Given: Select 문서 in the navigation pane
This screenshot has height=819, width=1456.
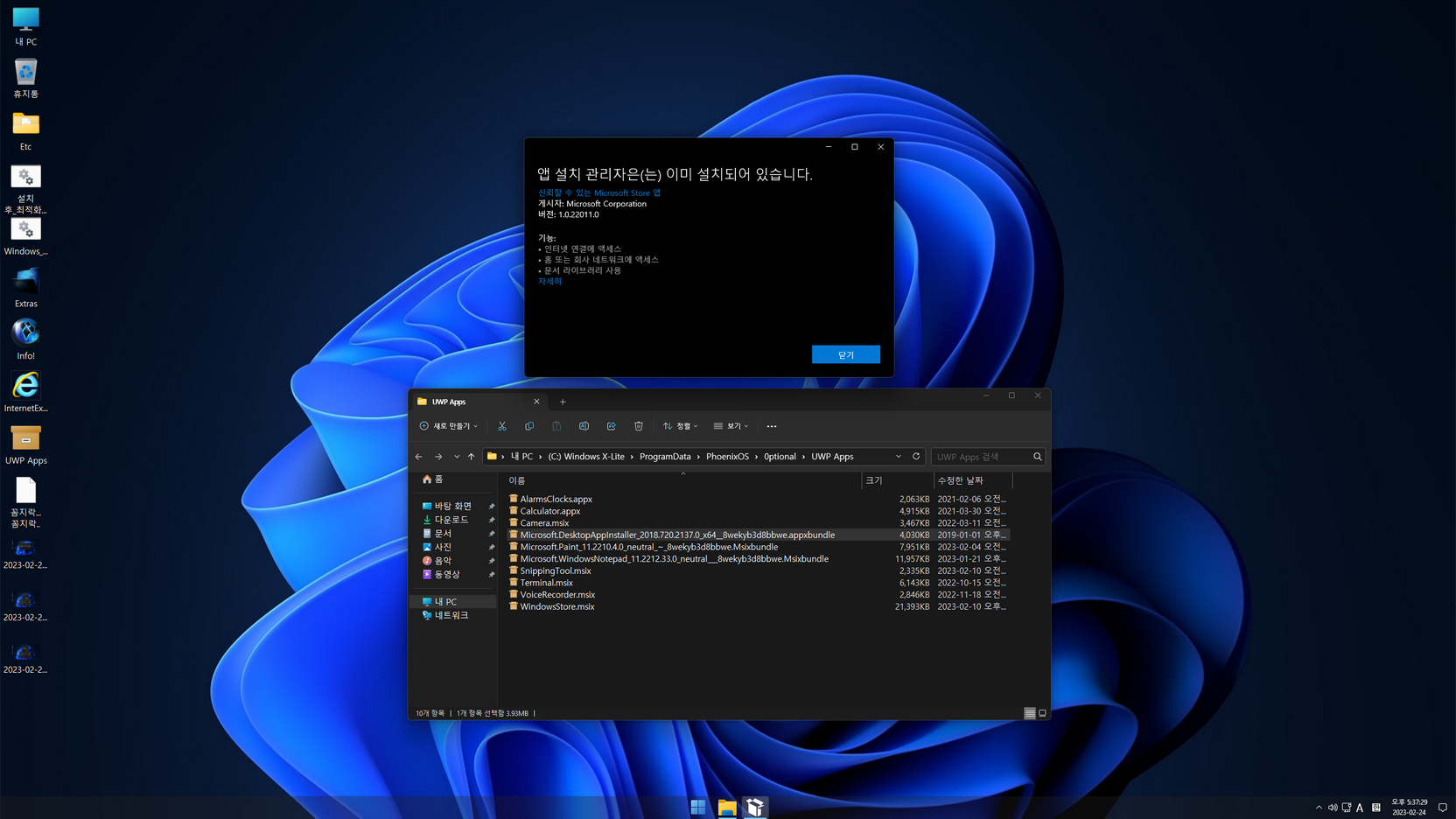Looking at the screenshot, I should (443, 534).
